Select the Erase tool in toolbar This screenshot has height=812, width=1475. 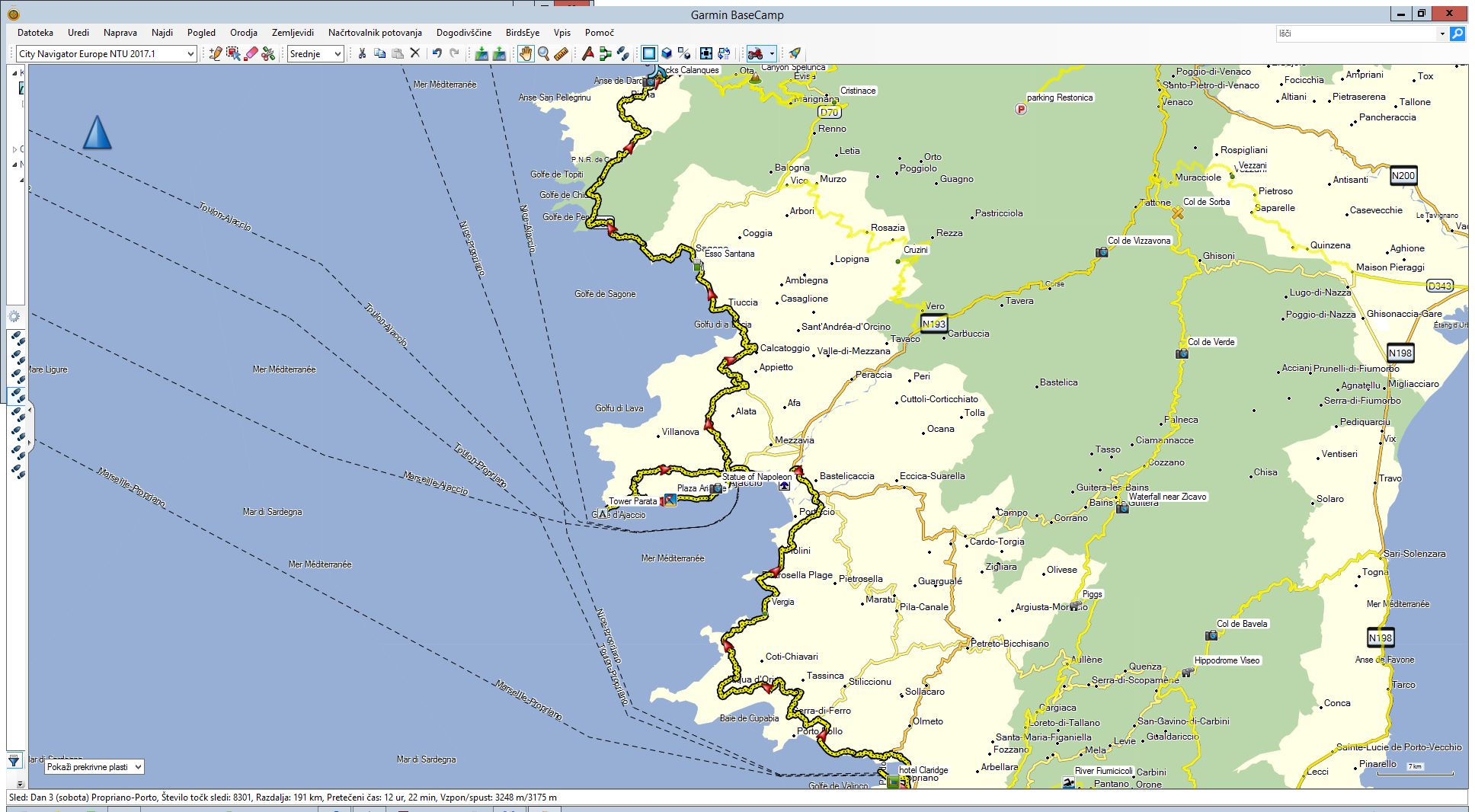point(251,53)
